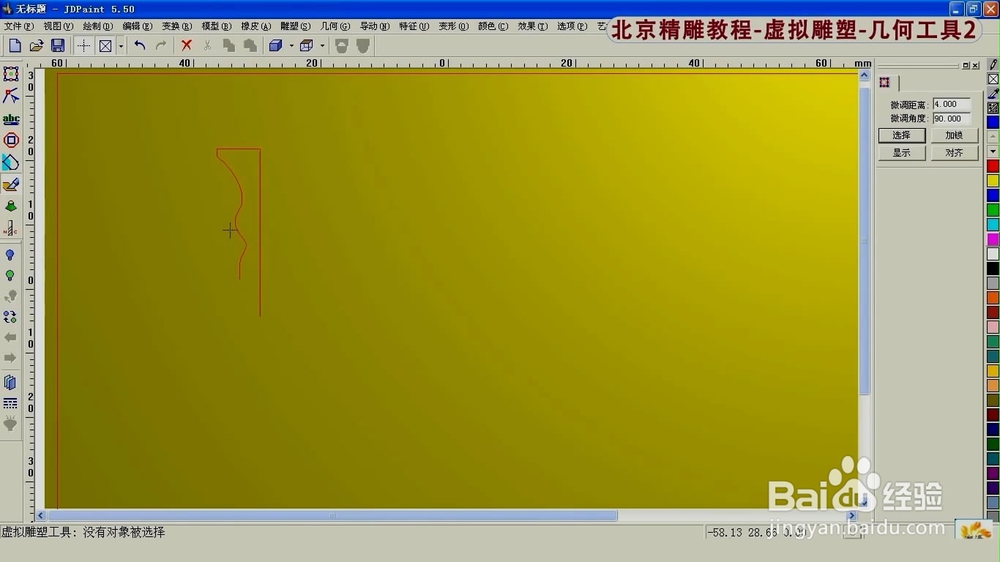Undo the last action
This screenshot has width=1000, height=562.
point(140,45)
